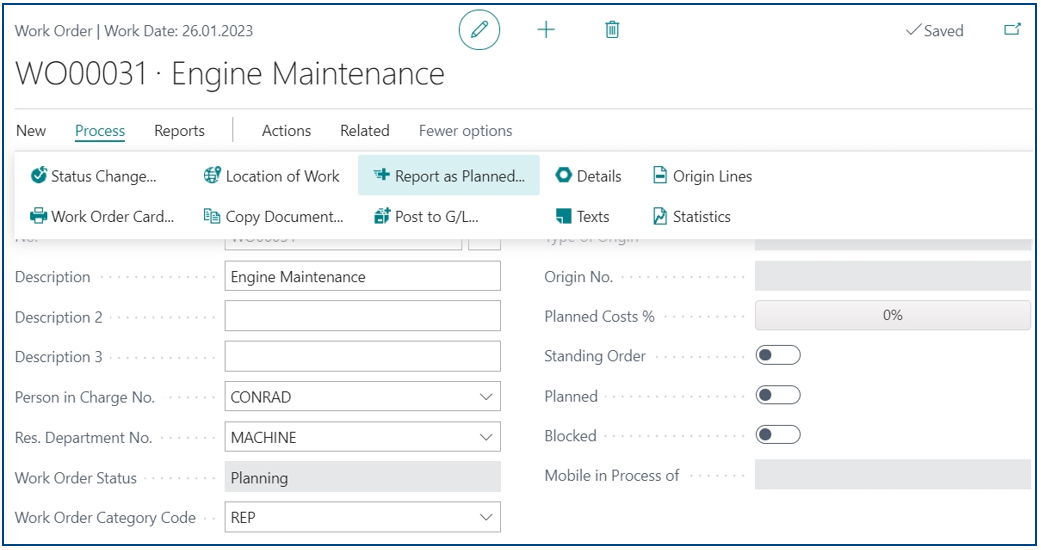Click the WO00031 · Engine Maintenance title
This screenshot has width=1041, height=550.
click(x=230, y=73)
